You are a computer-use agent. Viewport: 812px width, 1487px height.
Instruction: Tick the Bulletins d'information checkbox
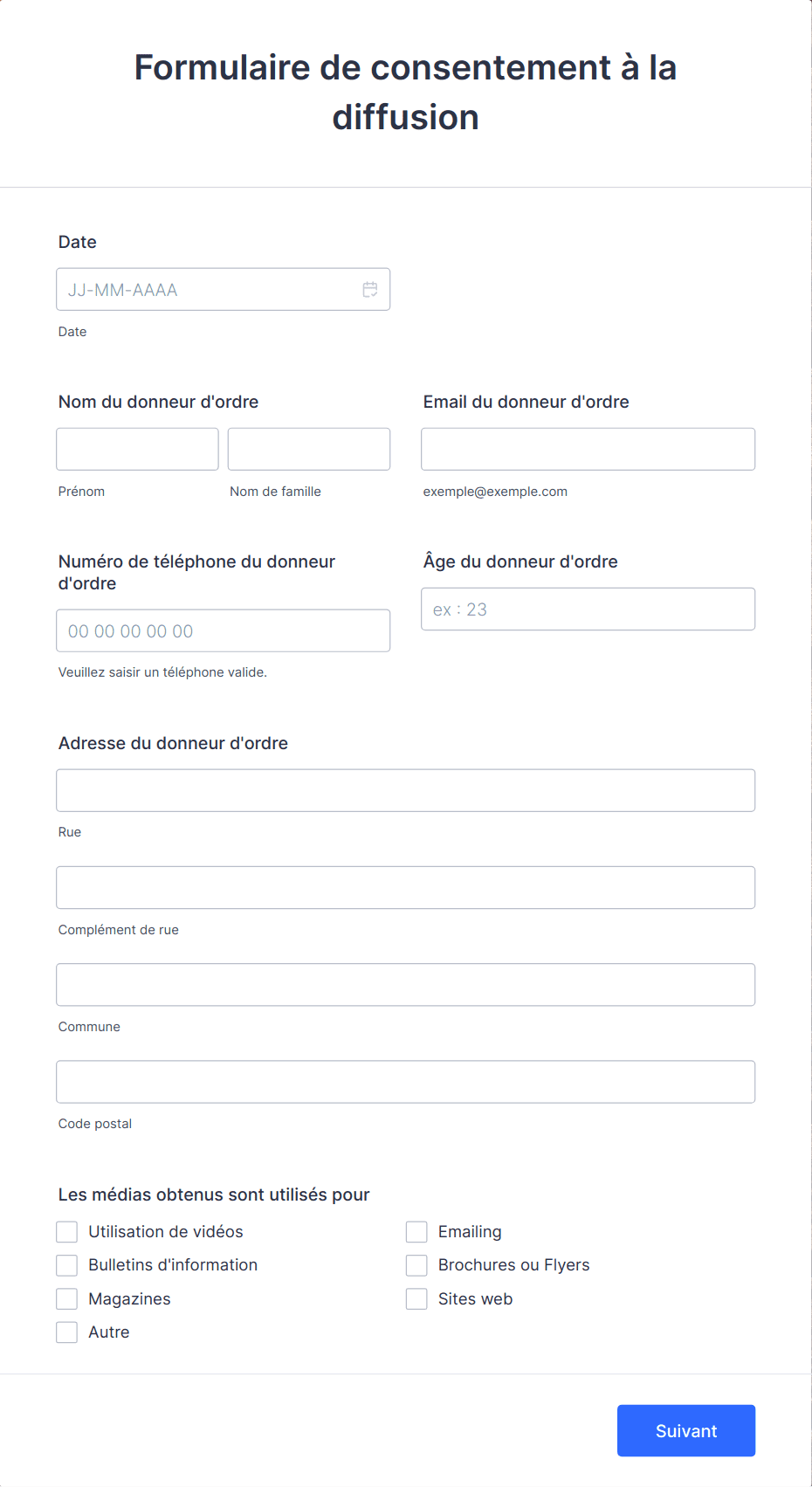[x=67, y=1265]
